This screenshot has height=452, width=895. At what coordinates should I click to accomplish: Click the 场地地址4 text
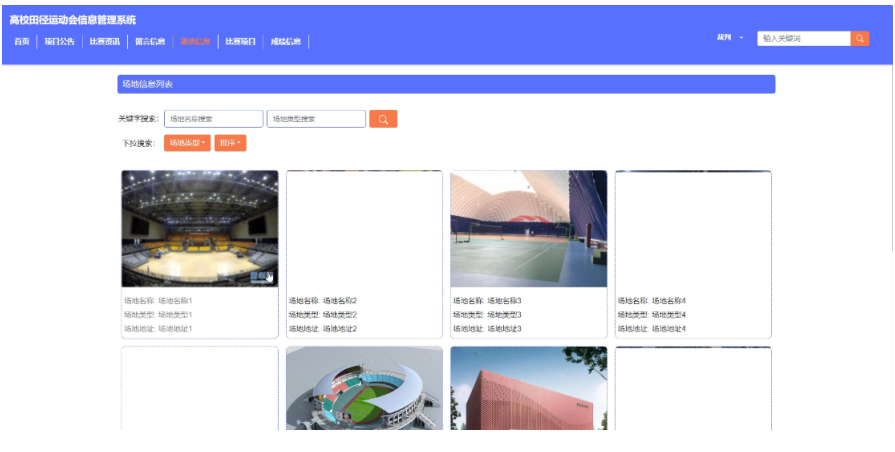(x=669, y=329)
